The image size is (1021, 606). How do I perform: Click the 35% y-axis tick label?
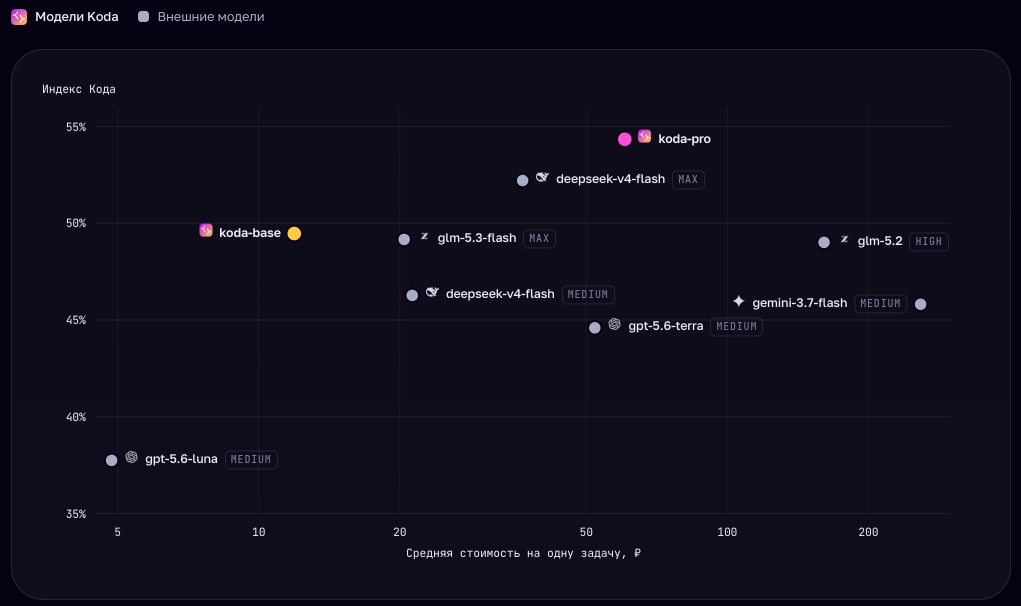click(76, 514)
